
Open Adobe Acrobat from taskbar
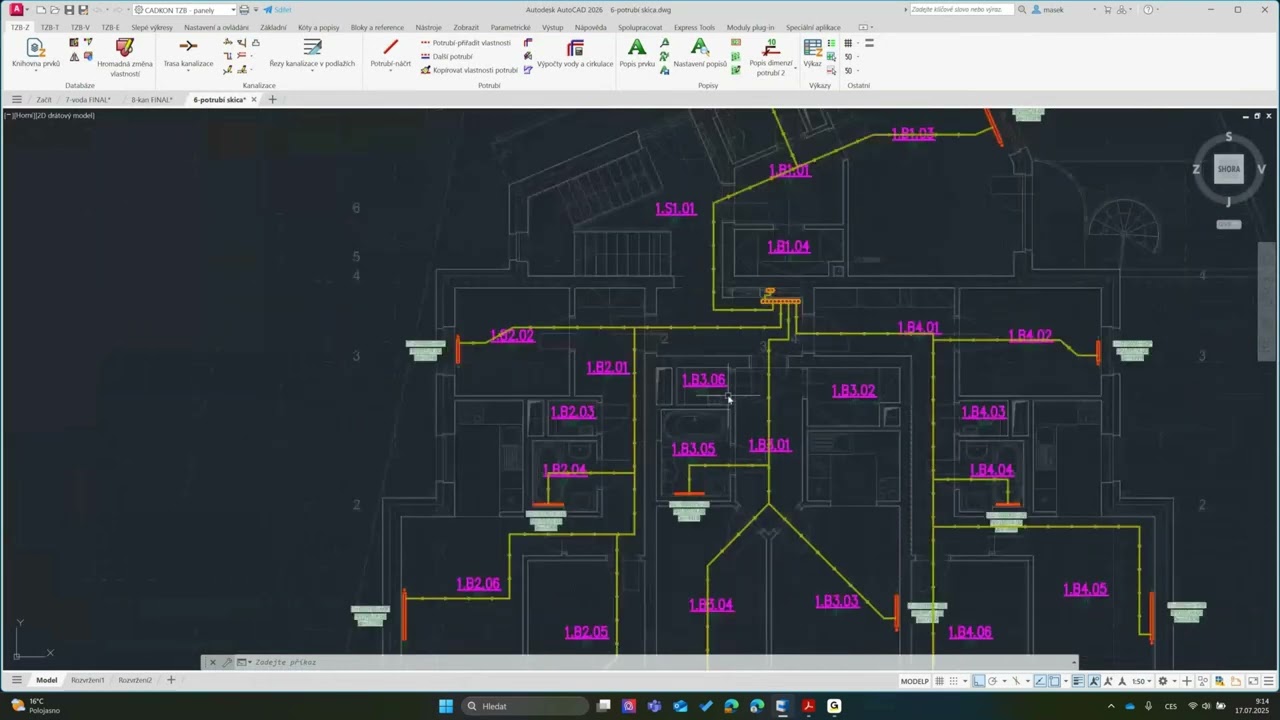[808, 706]
